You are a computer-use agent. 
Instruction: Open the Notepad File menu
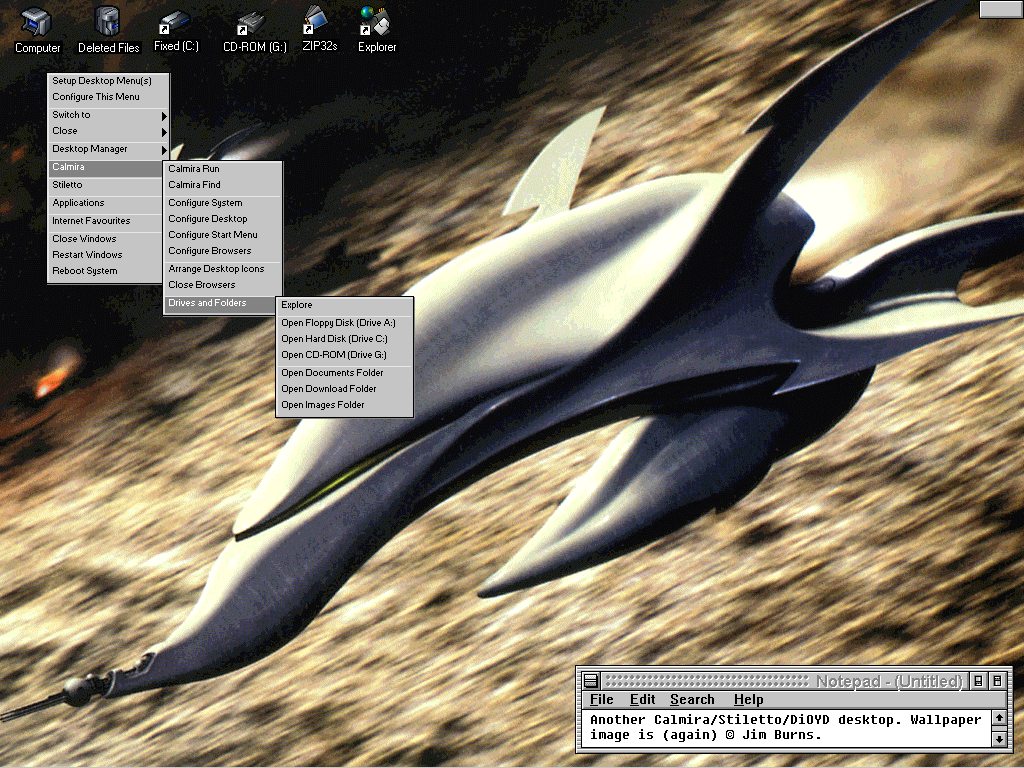click(x=601, y=700)
